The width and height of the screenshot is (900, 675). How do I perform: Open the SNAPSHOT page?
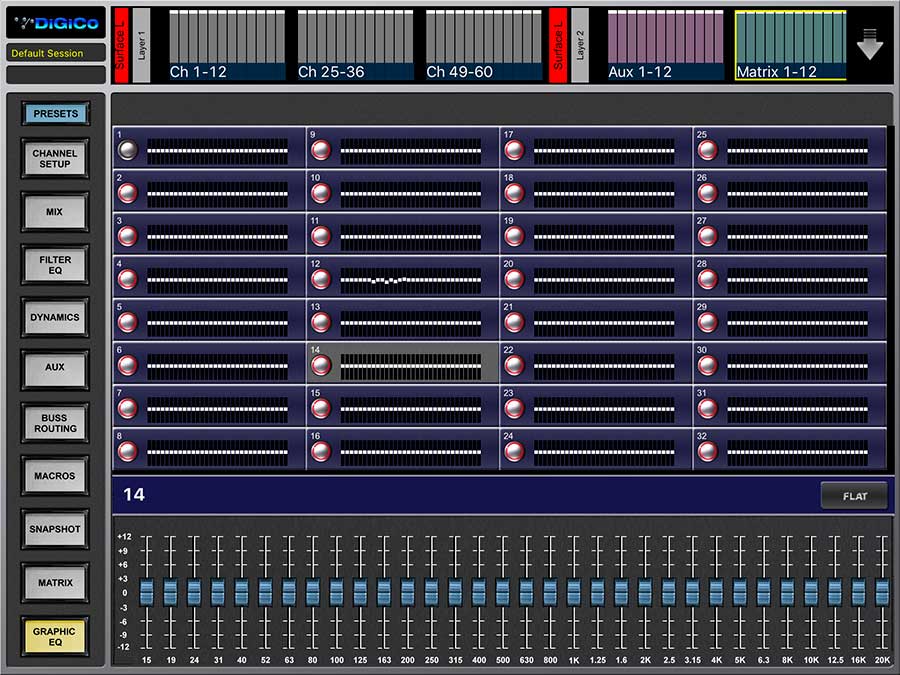click(55, 529)
